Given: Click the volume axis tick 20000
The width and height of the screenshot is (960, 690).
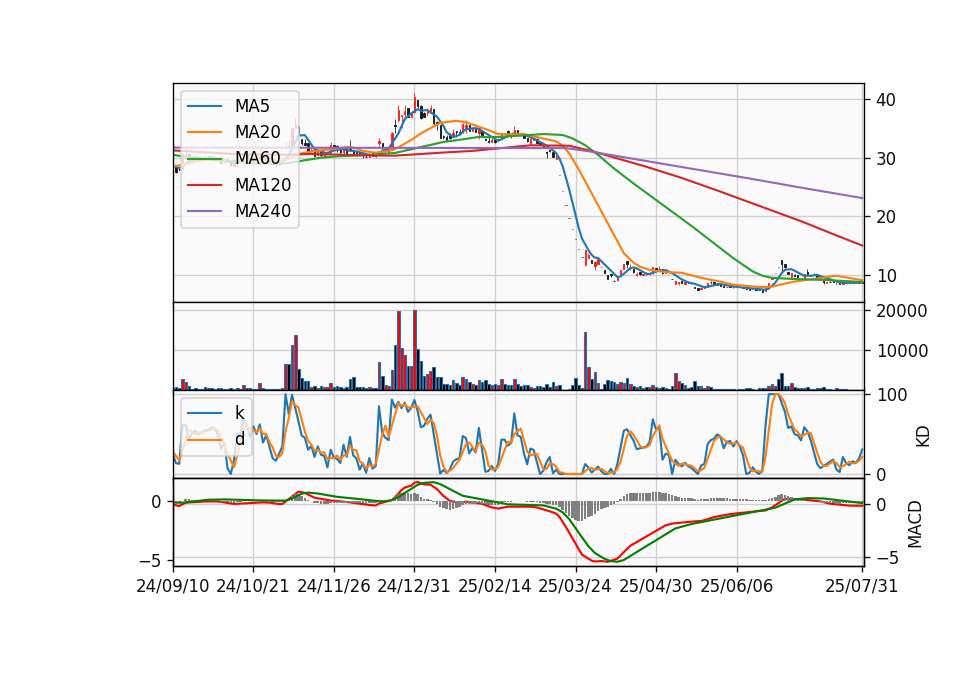Looking at the screenshot, I should point(902,311).
